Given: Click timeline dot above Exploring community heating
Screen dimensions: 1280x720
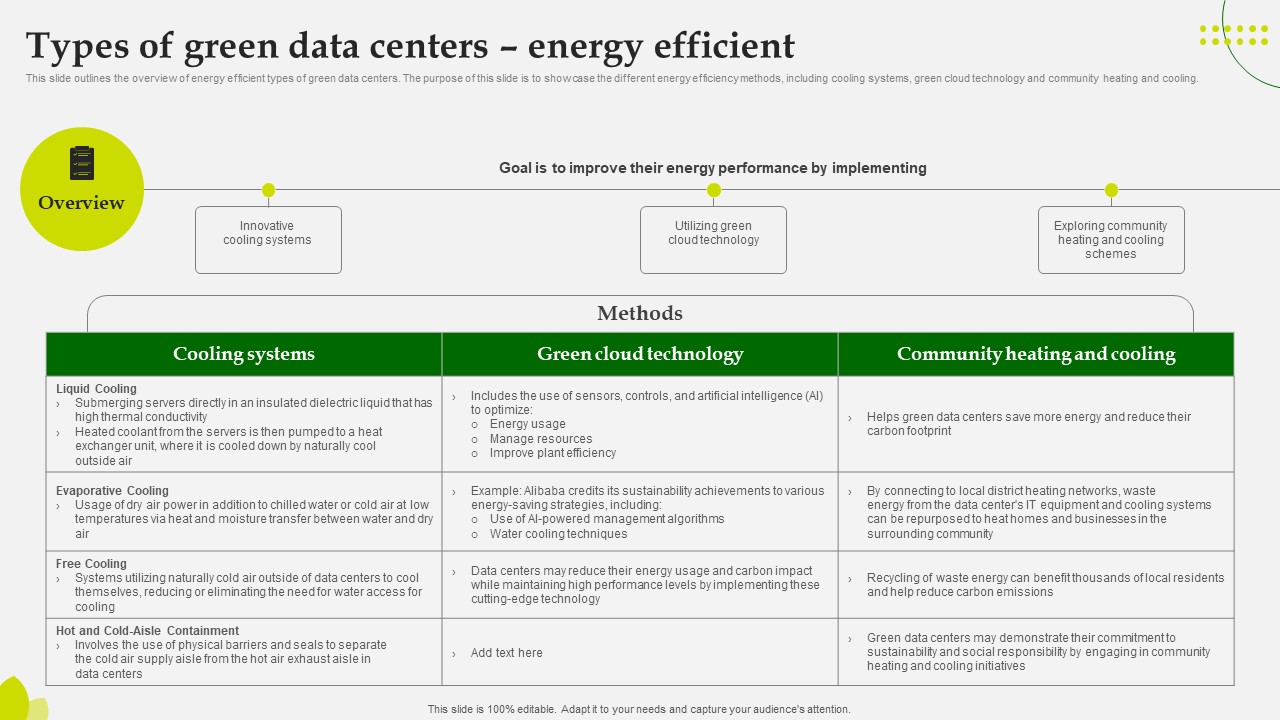Looking at the screenshot, I should [x=1111, y=190].
